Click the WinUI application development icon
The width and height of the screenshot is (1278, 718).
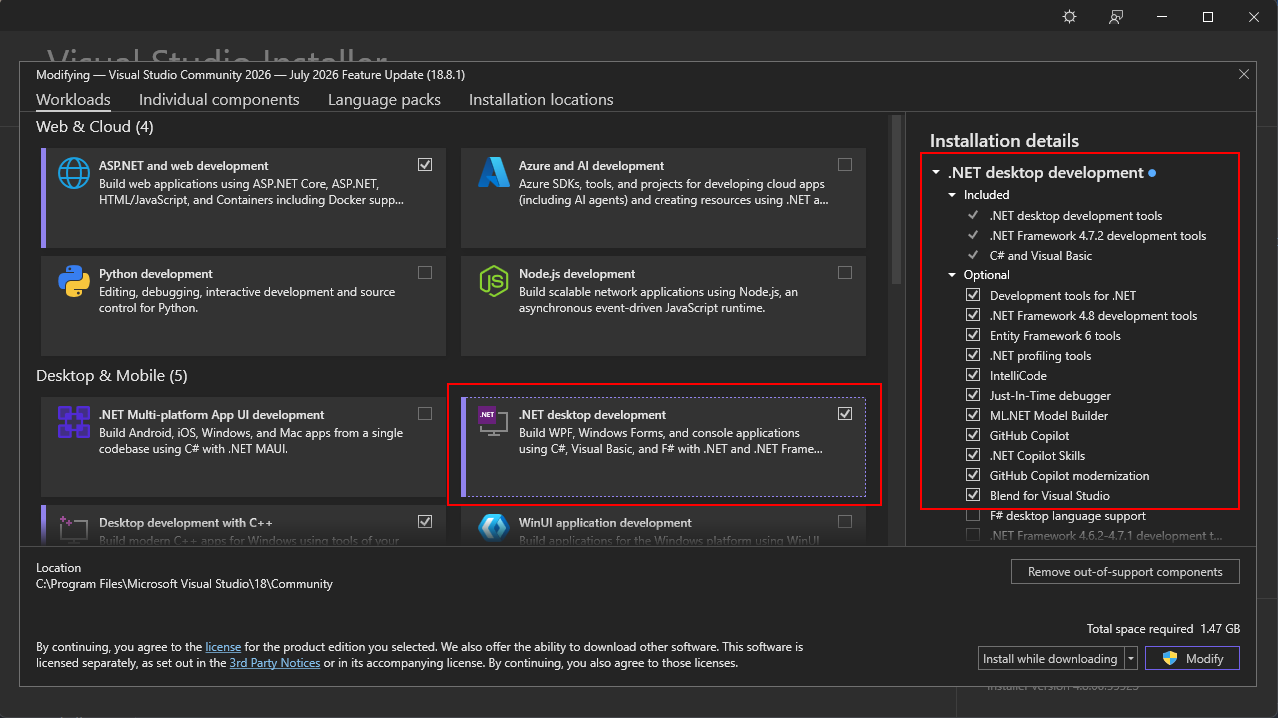[x=494, y=528]
